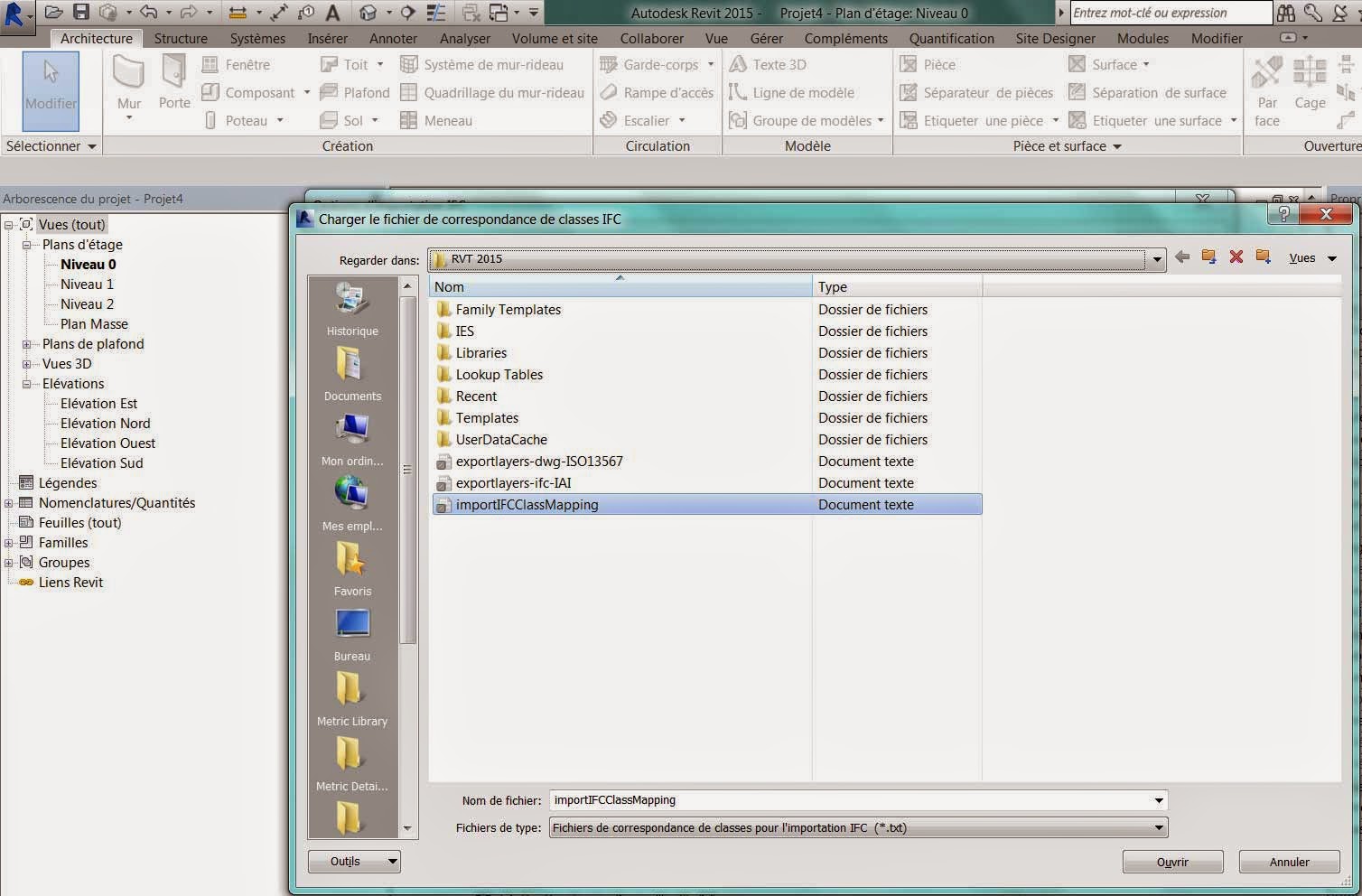Select the Cage shaft opening tool
Screen dimensions: 1362x896
pyautogui.click(x=1310, y=83)
